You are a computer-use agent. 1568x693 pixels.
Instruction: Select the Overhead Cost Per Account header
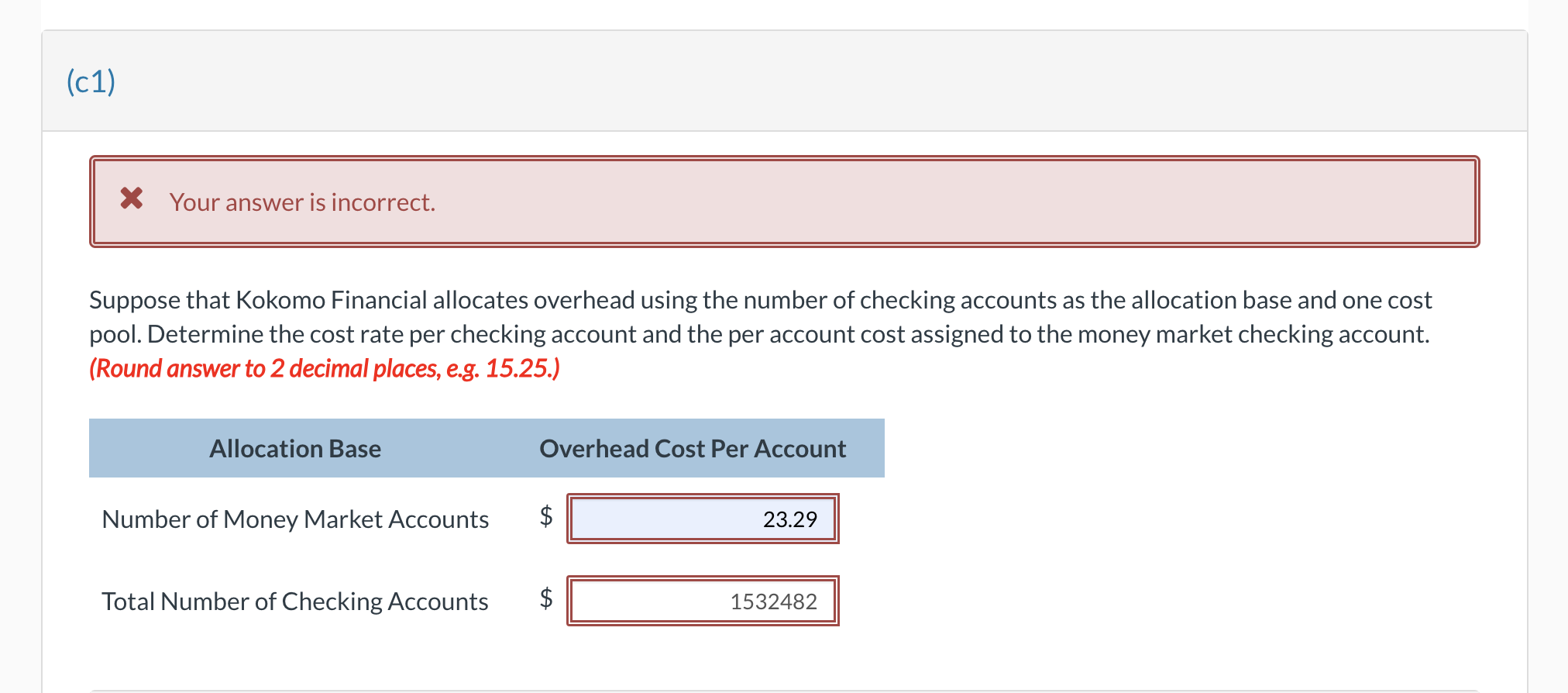pos(693,448)
